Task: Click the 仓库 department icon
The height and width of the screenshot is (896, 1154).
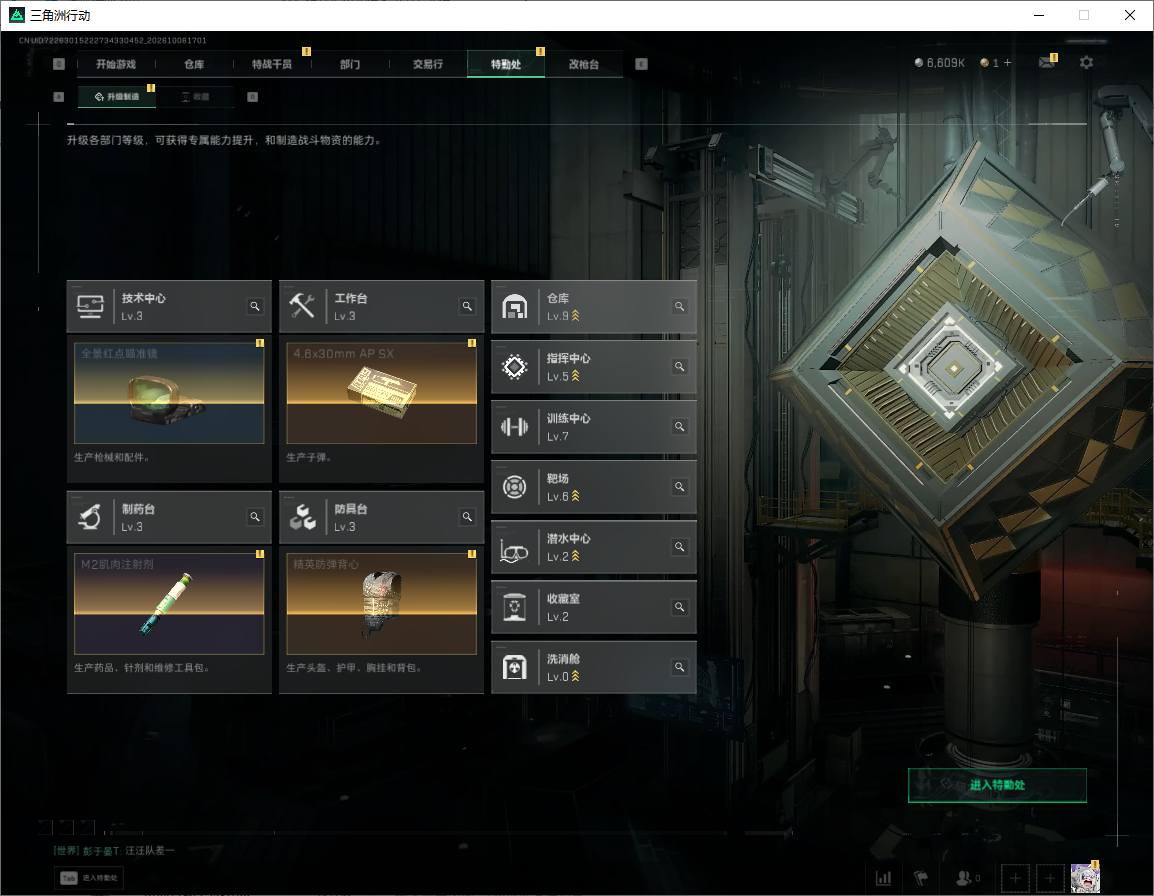Action: point(514,306)
